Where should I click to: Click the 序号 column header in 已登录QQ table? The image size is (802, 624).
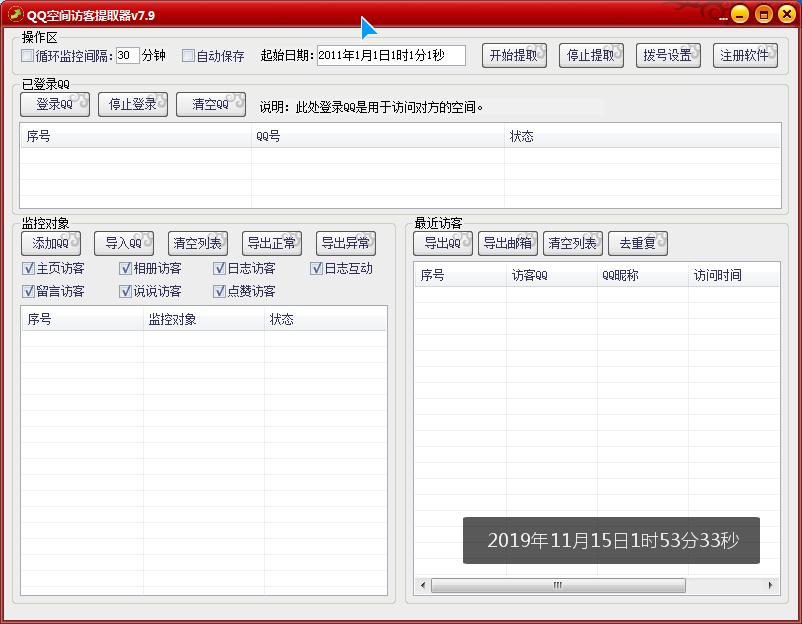(136, 136)
